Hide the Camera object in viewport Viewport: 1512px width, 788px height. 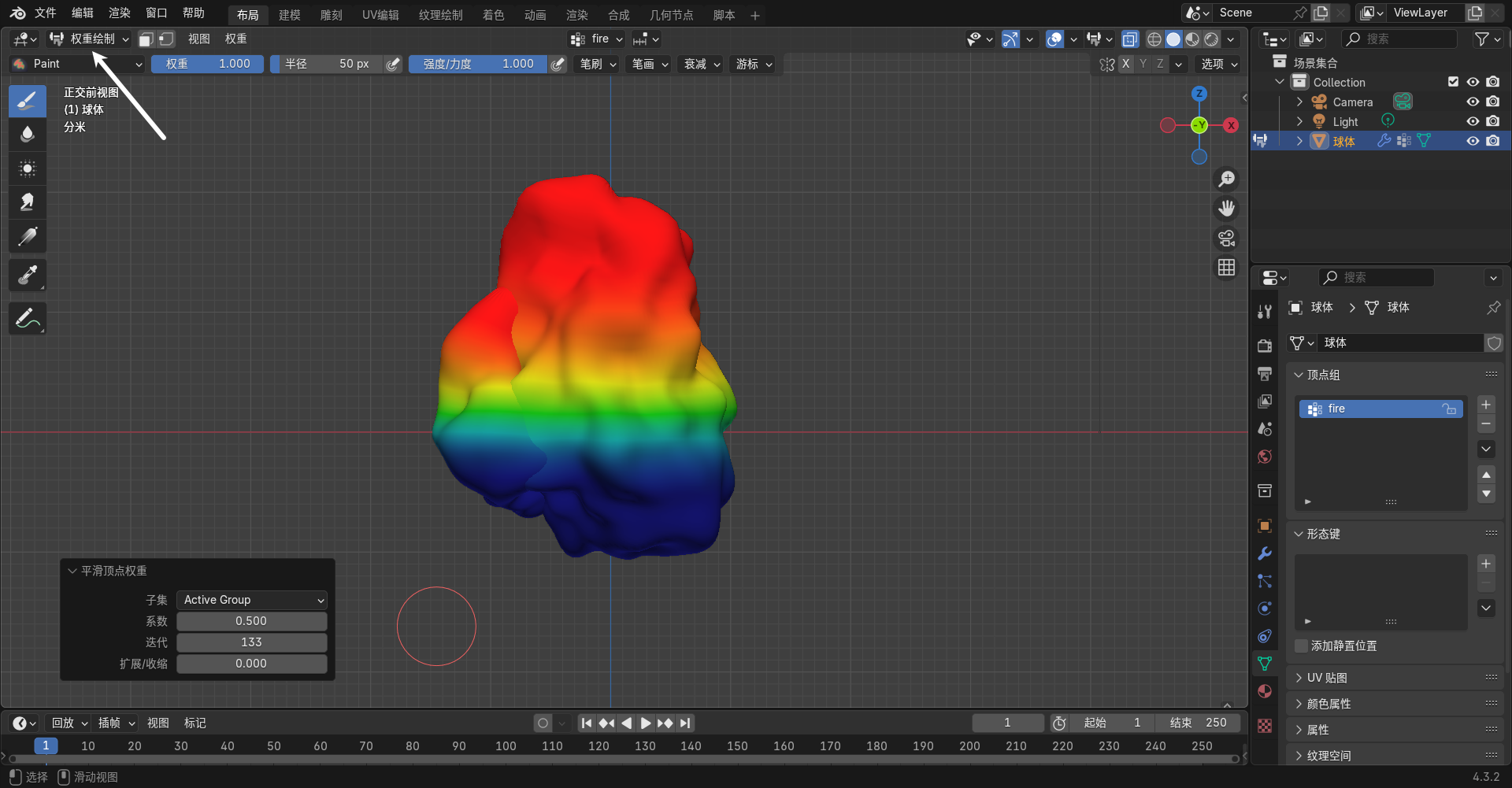[x=1473, y=102]
